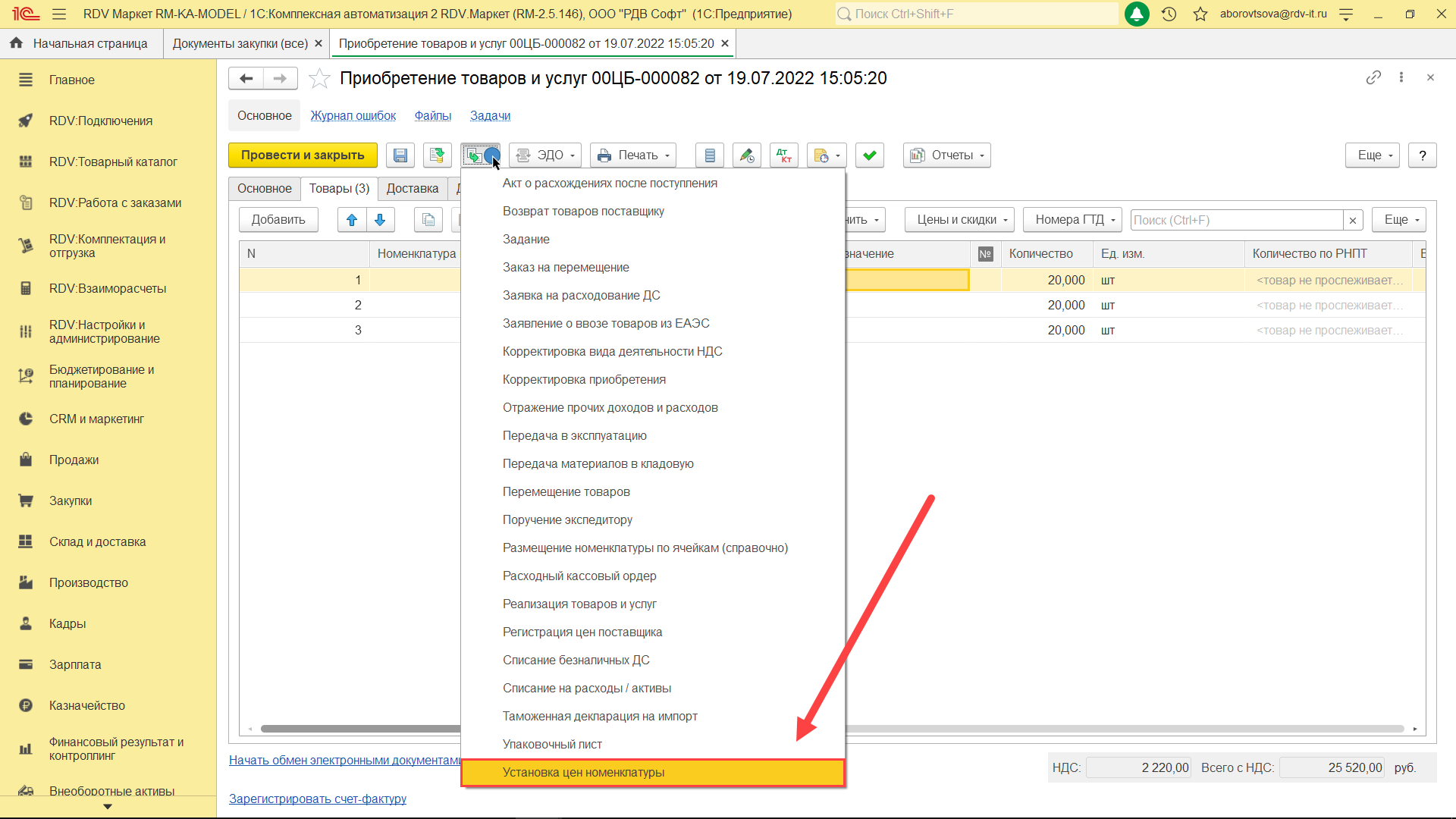Image resolution: width=1456 pixels, height=819 pixels.
Task: Switch to the Доставка tab
Action: click(412, 188)
